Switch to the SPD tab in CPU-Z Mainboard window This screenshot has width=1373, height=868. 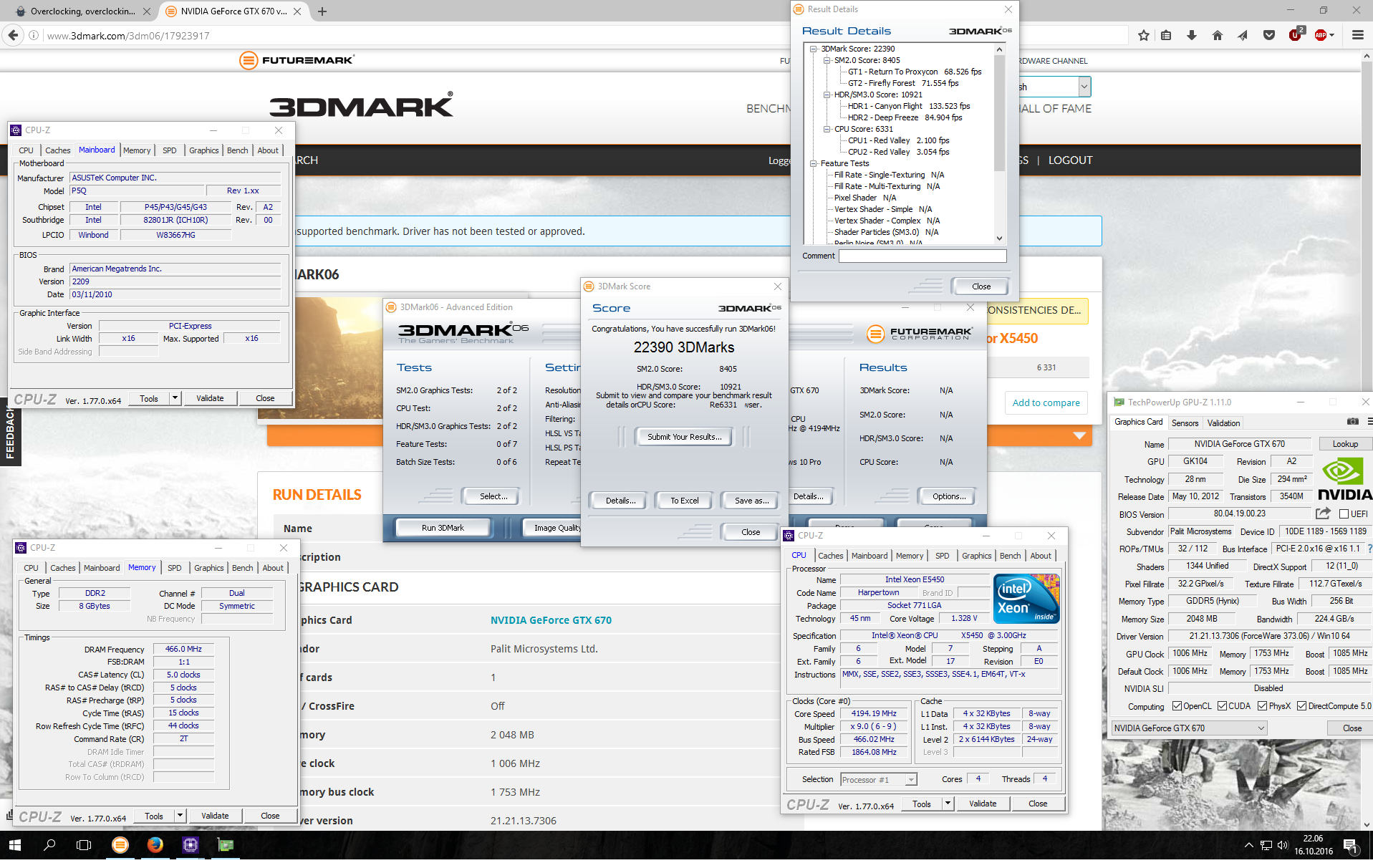click(169, 150)
